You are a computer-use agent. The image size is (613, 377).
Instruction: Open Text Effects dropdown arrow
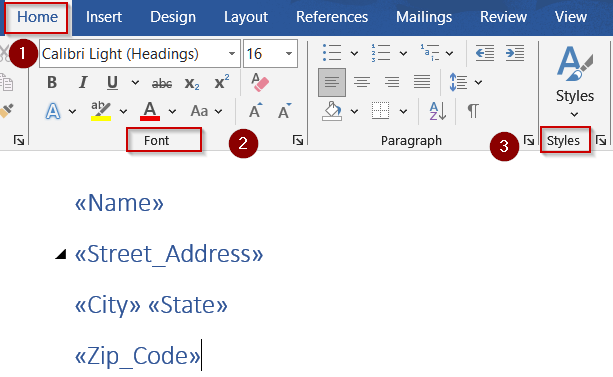click(x=72, y=111)
